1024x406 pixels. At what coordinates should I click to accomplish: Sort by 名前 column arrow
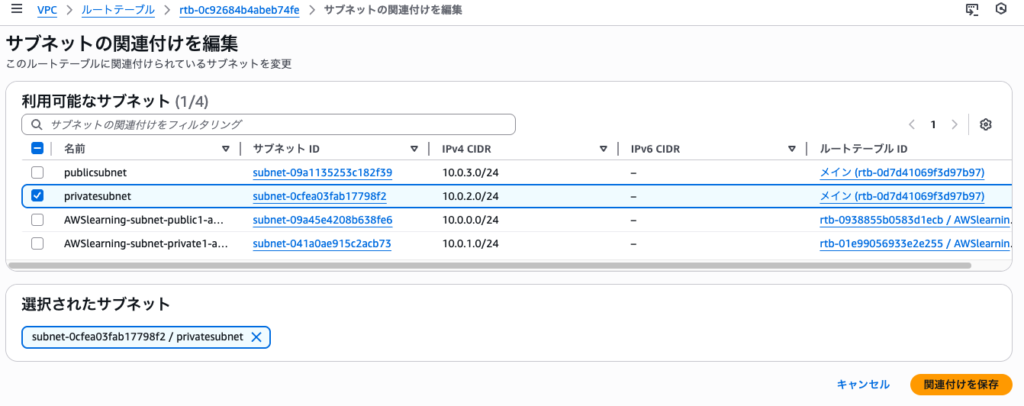click(225, 149)
